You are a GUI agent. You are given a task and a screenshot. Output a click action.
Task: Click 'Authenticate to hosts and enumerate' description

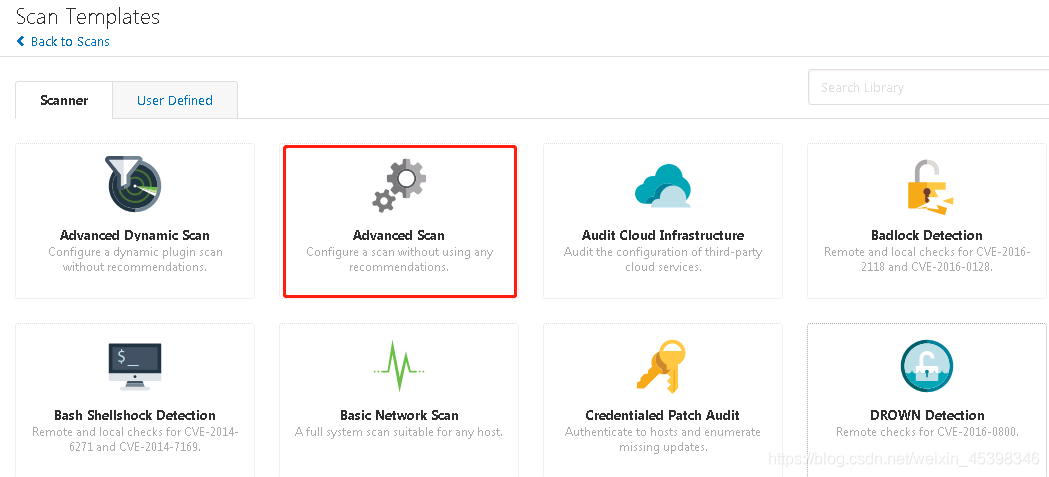(662, 432)
